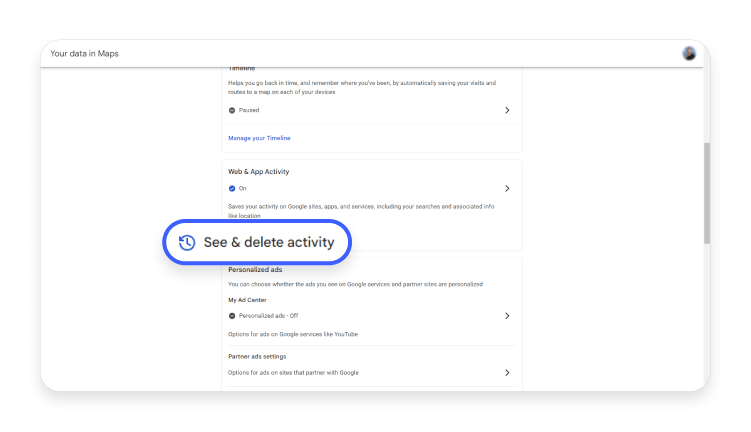Open Timeline Paused settings chevron
This screenshot has height=432, width=751.
(507, 110)
